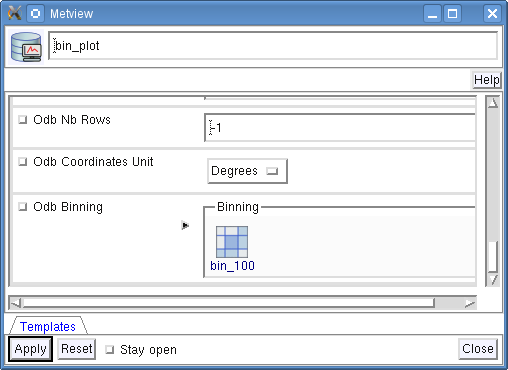Viewport: 508px width, 370px height.
Task: Click the vertical scrollbar thumb
Action: pos(493,256)
